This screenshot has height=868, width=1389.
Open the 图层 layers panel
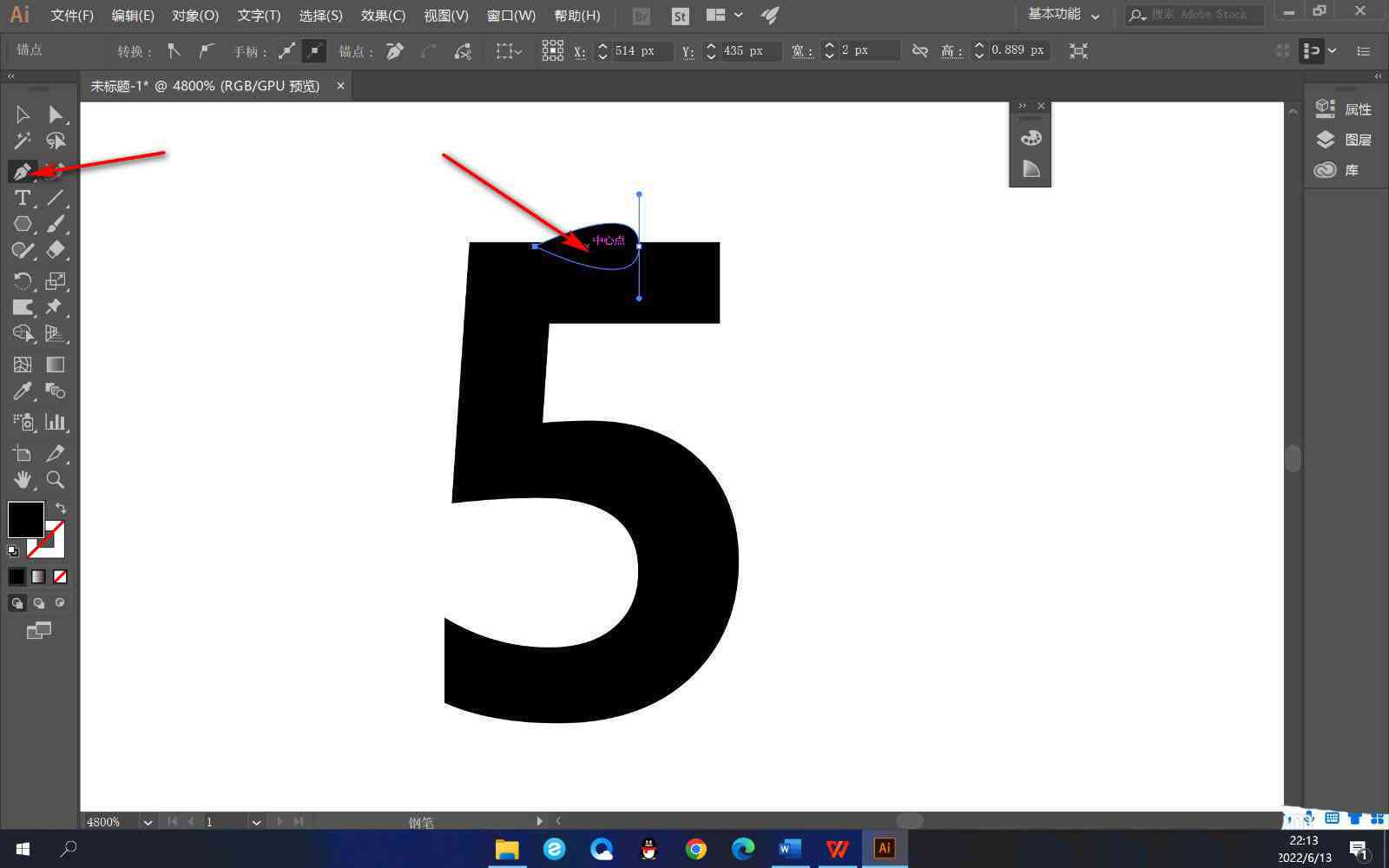(x=1344, y=140)
